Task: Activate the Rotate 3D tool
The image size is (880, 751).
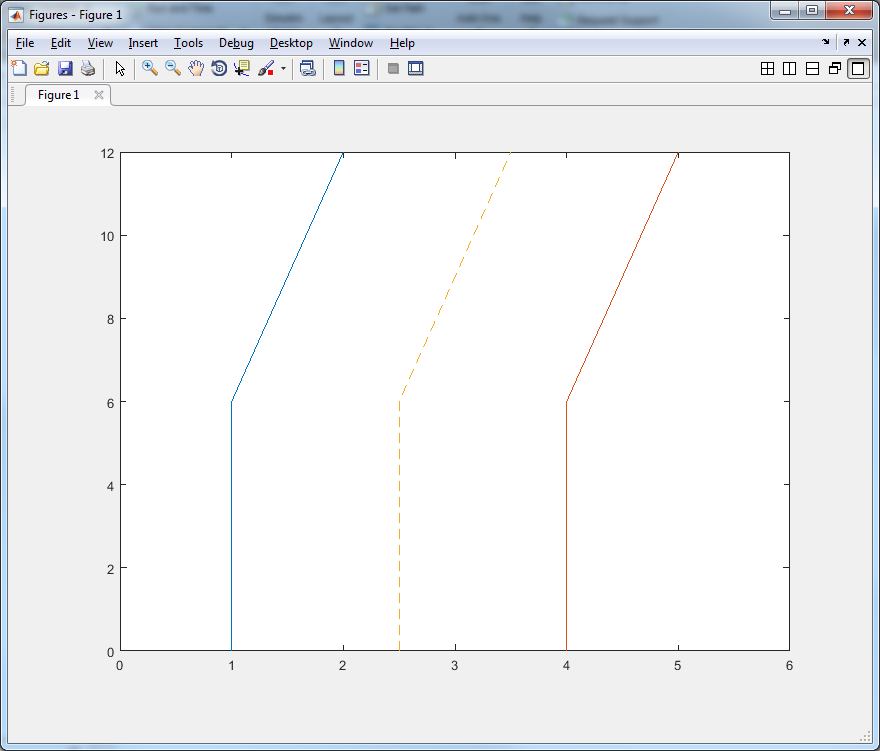Action: [x=219, y=69]
